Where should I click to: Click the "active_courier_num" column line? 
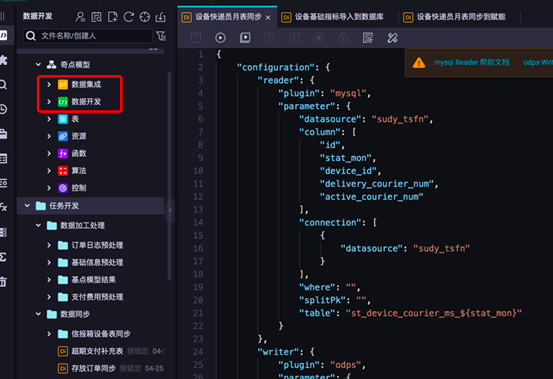tap(371, 197)
